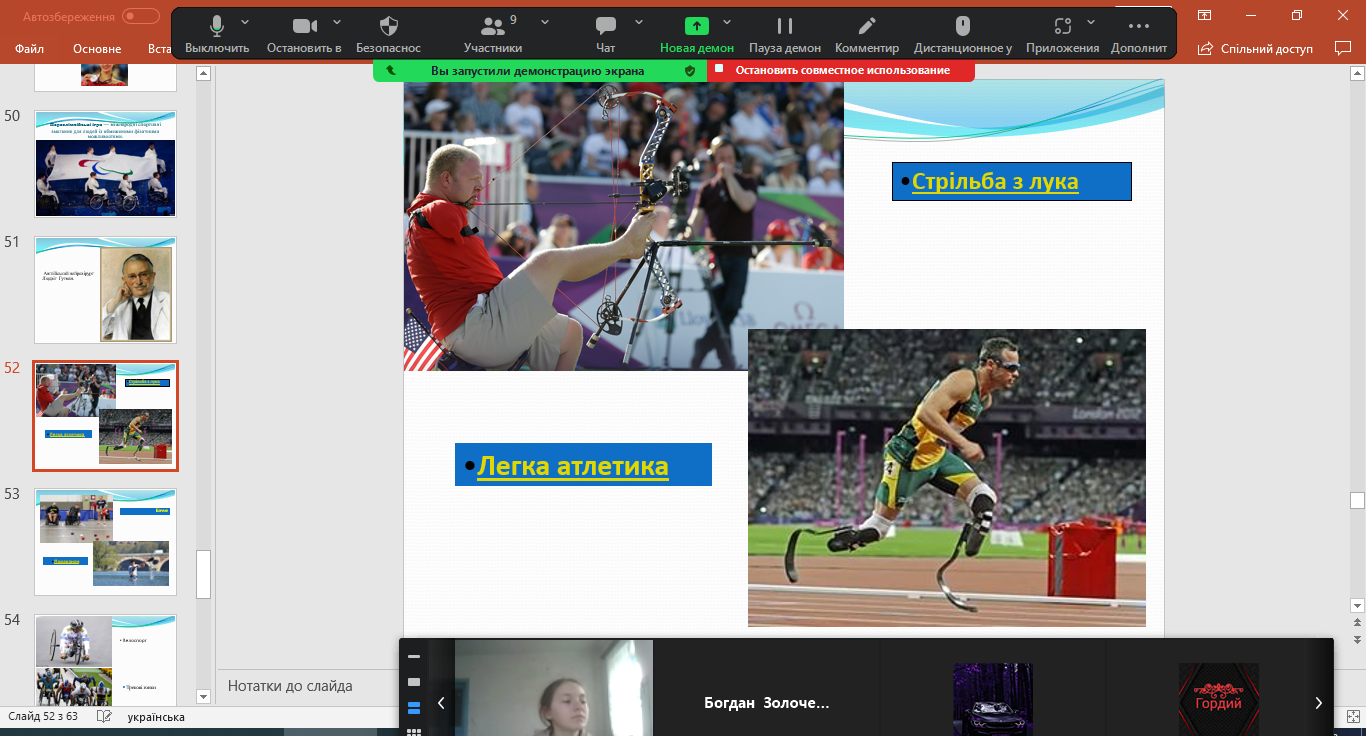Select the archer photo on slide
This screenshot has width=1366, height=736.
pos(624,226)
